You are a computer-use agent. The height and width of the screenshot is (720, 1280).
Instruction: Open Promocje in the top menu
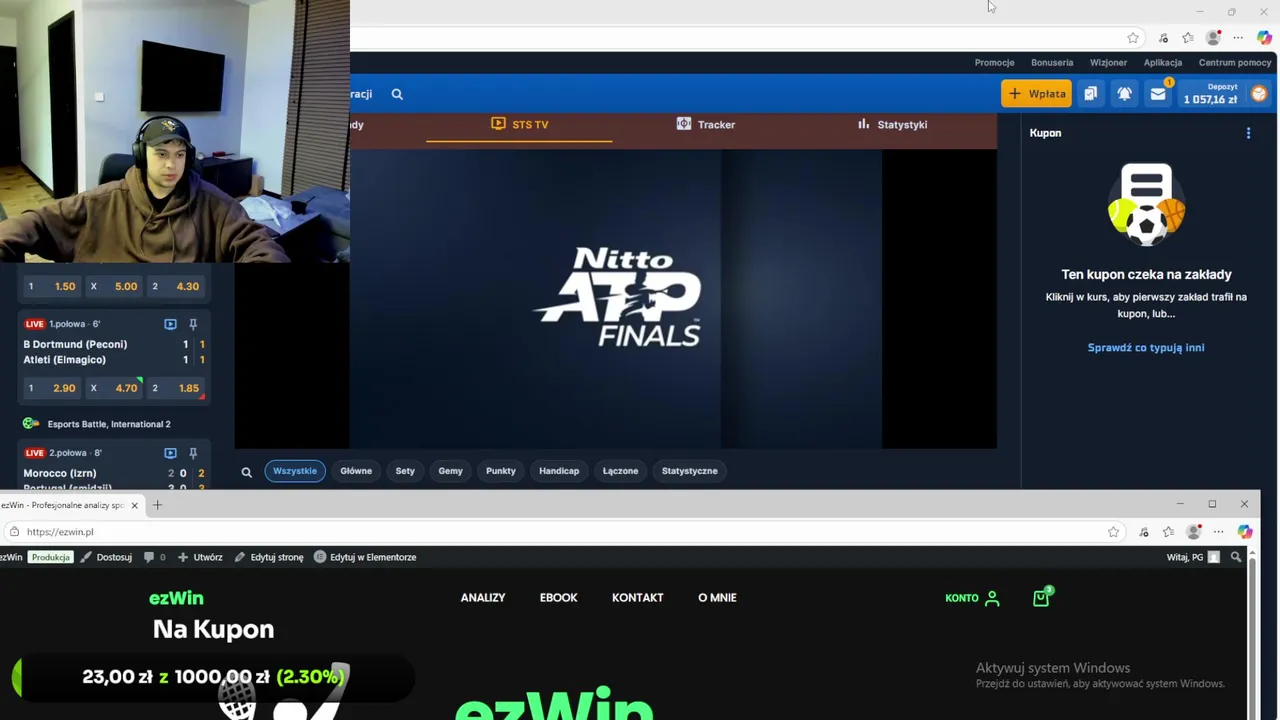tap(994, 63)
